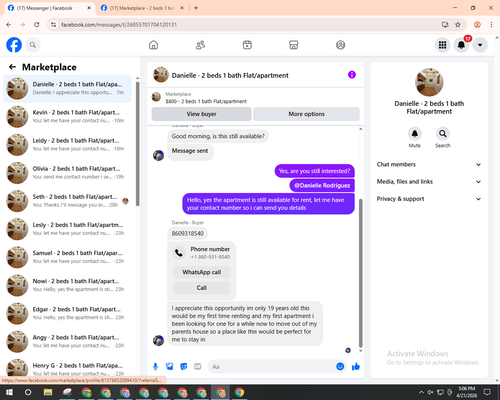Open Samuel conversation in the list

tap(67, 257)
